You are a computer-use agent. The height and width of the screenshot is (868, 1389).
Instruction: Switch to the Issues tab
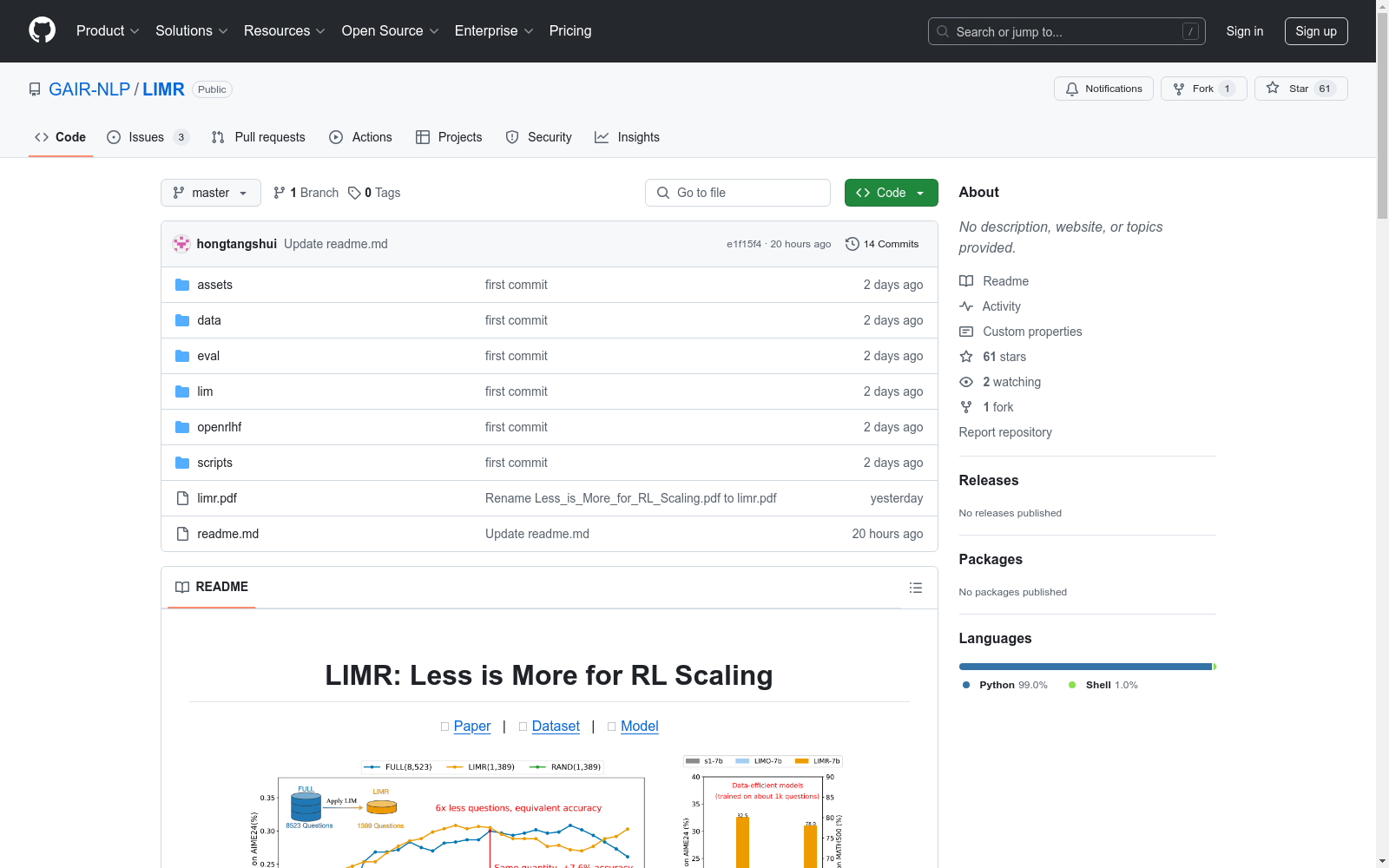point(148,137)
